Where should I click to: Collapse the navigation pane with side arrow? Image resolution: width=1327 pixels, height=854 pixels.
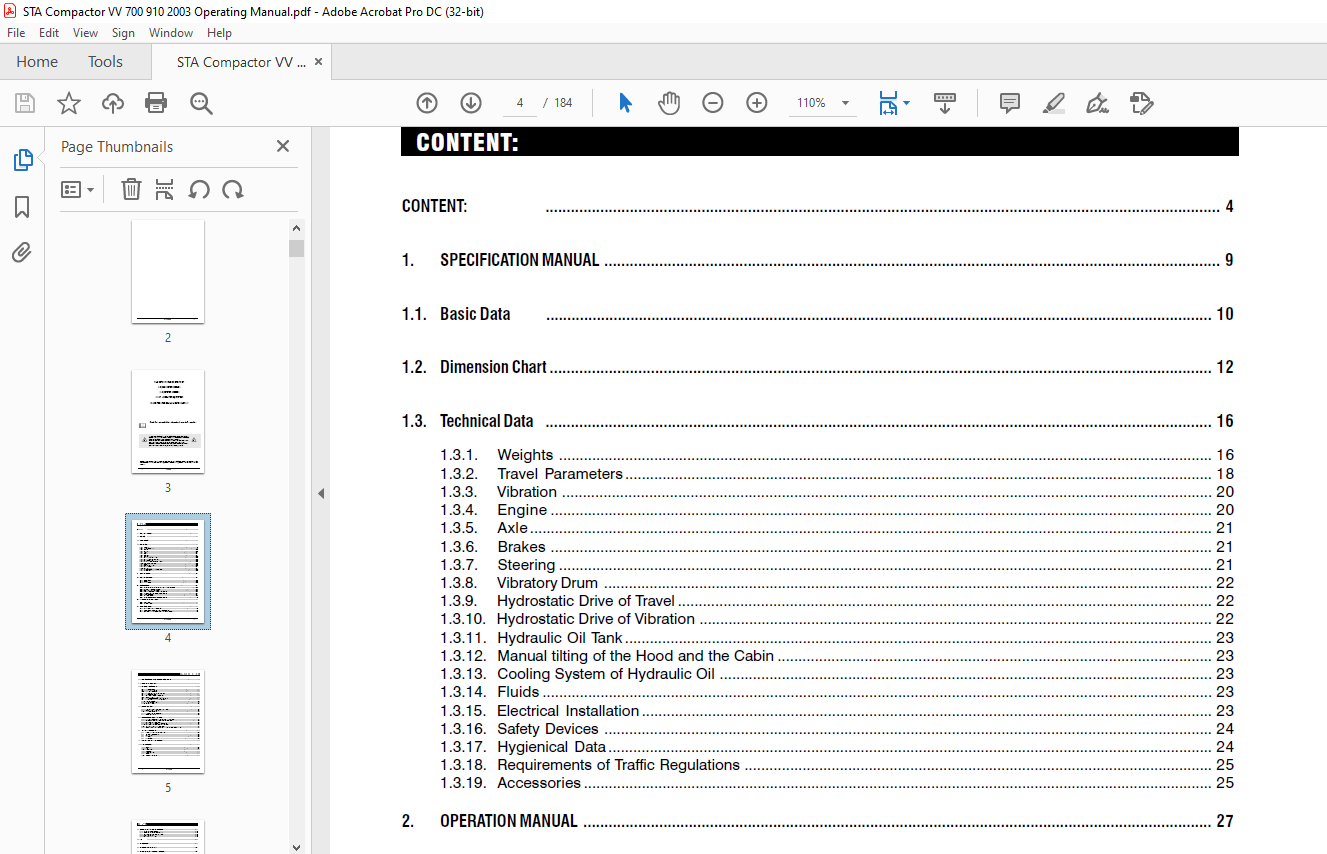(321, 493)
